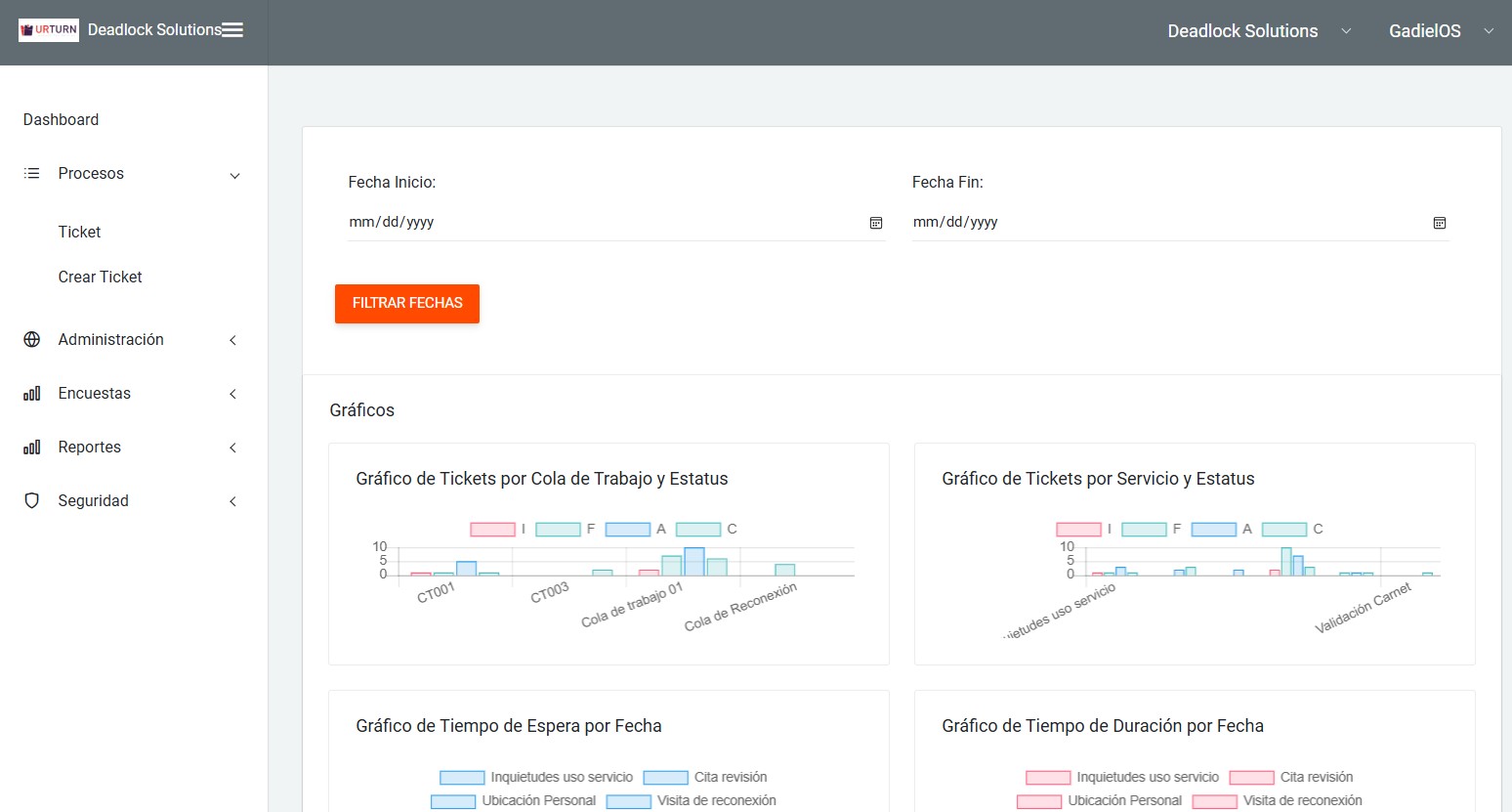The height and width of the screenshot is (812, 1512).
Task: Collapse the Procesos menu chevron
Action: point(234,176)
